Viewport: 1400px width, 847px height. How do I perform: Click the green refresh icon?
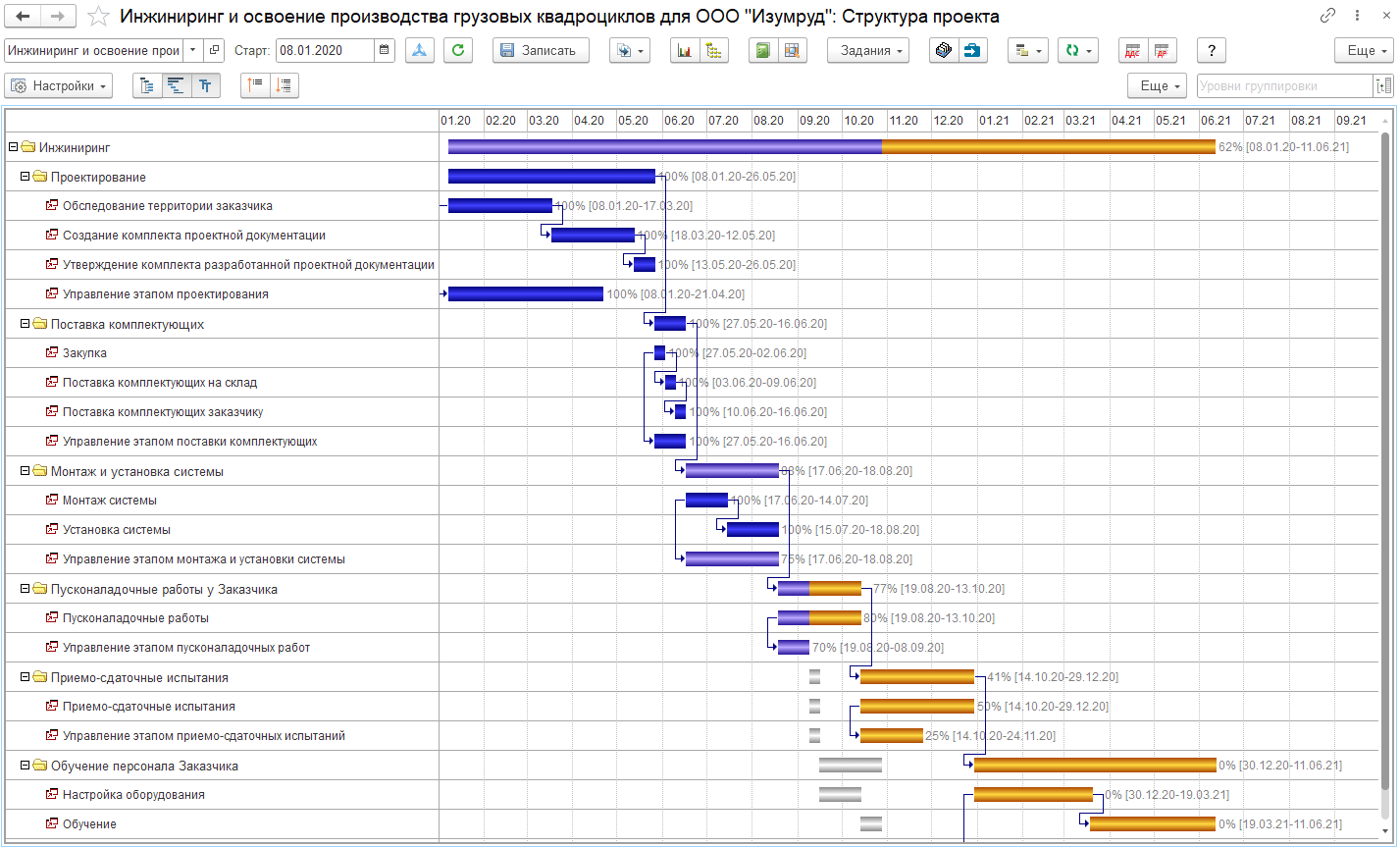pos(458,51)
